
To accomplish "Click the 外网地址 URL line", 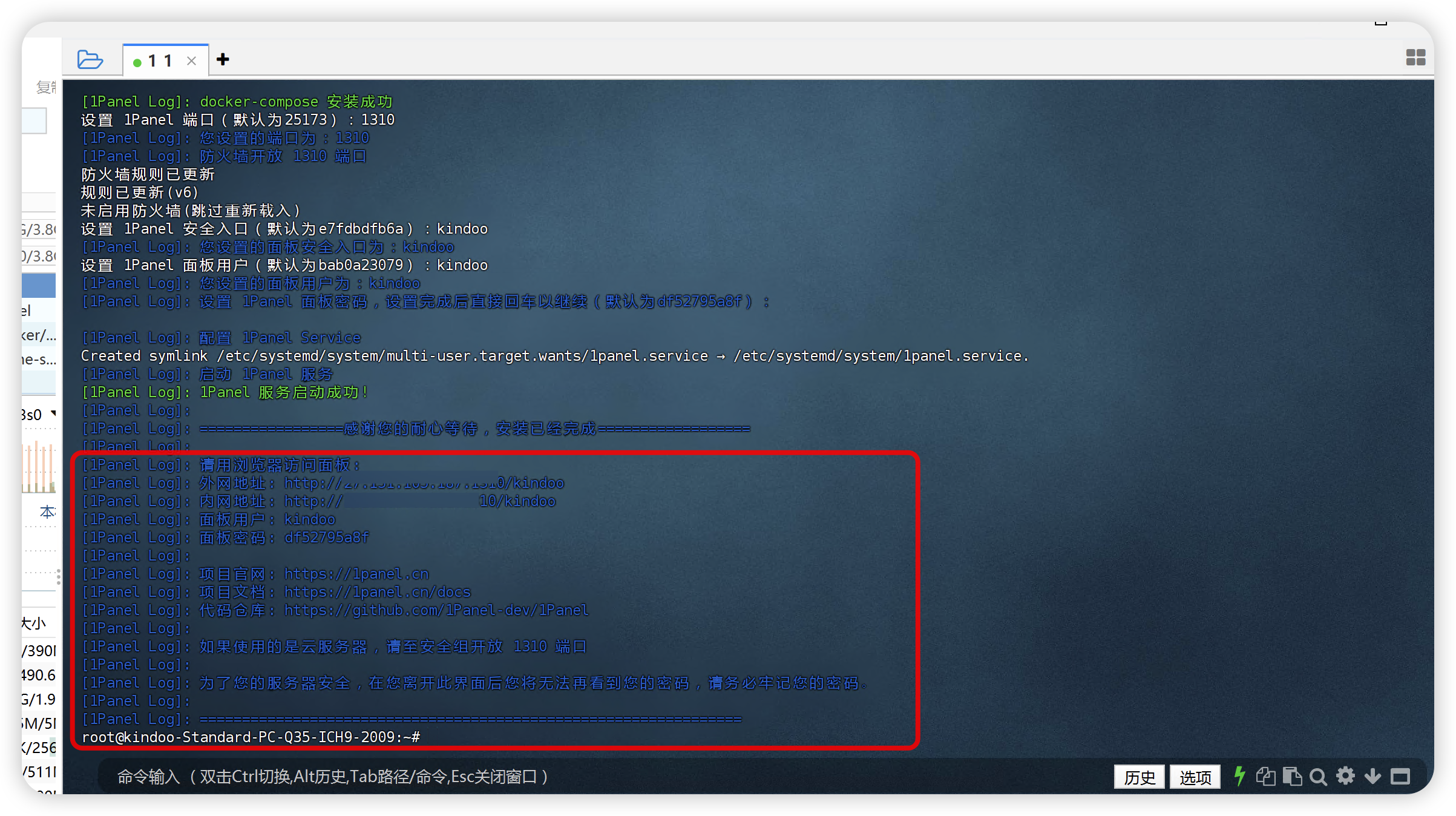I will (323, 483).
